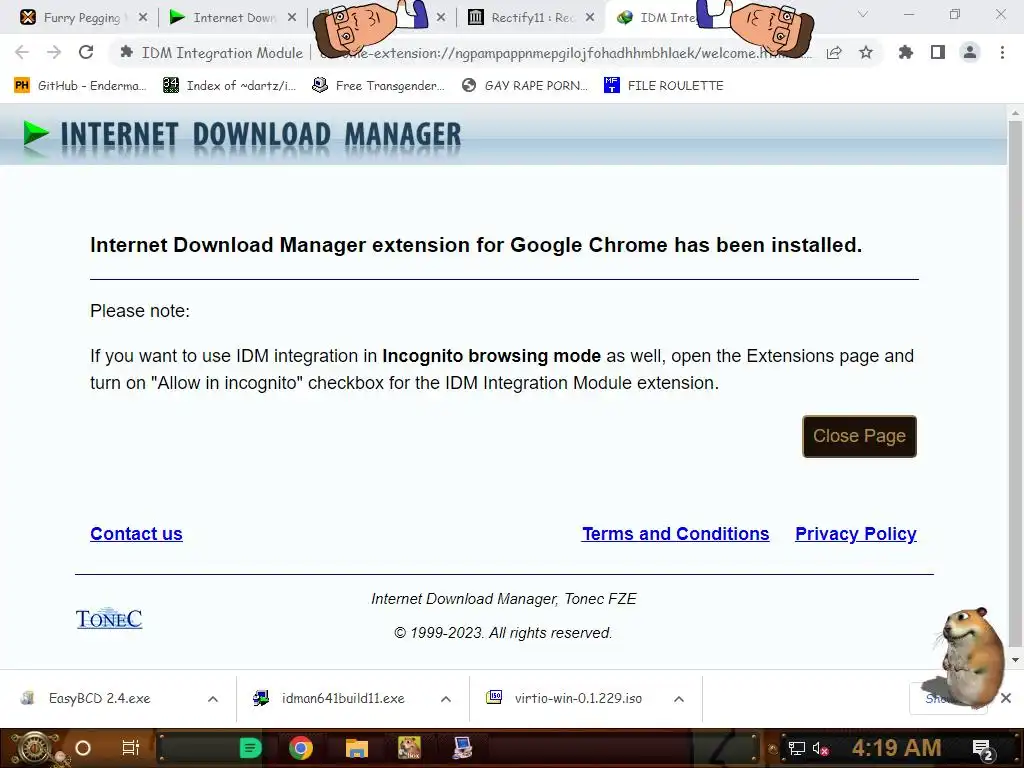Open the tab search chevron
Image resolution: width=1024 pixels, height=768 pixels.
863,14
